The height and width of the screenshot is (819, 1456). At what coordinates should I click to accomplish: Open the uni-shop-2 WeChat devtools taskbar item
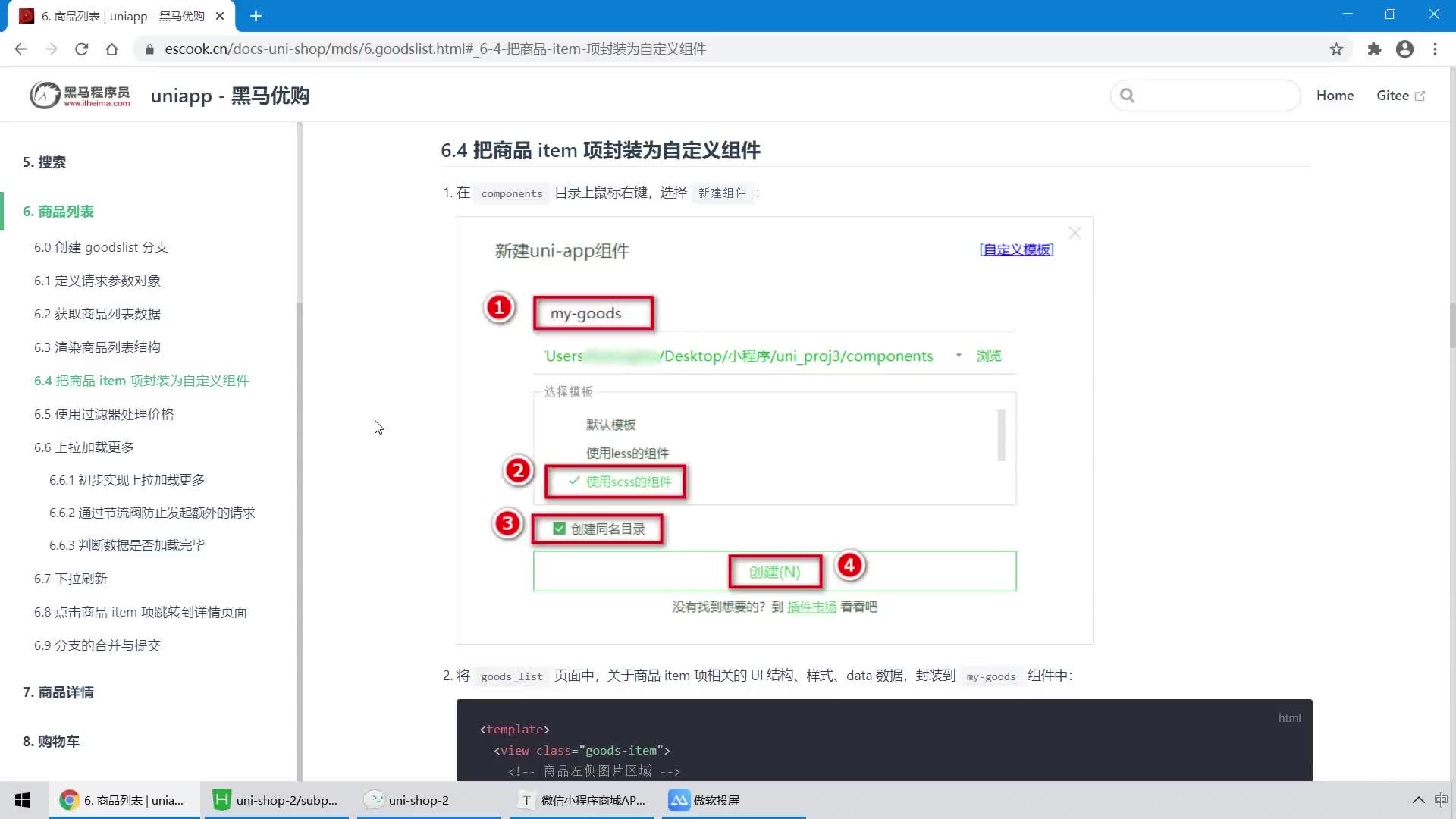pyautogui.click(x=429, y=800)
